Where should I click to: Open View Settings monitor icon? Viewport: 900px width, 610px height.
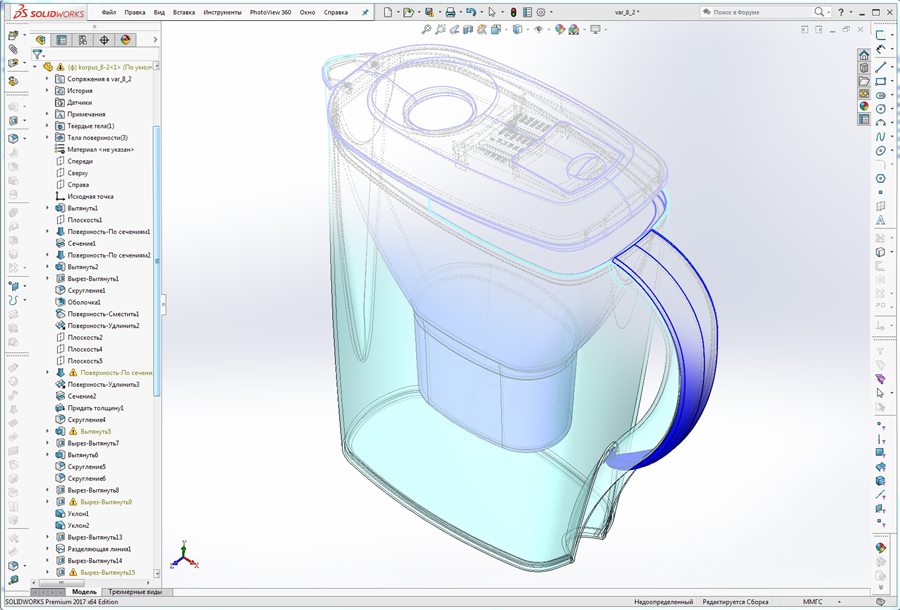coord(595,29)
